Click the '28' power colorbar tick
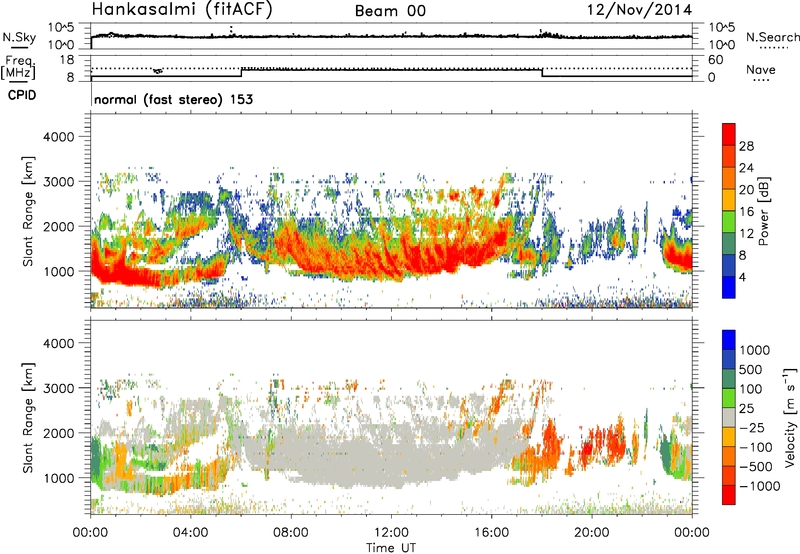Screen dimensions: 800x554 [746, 146]
